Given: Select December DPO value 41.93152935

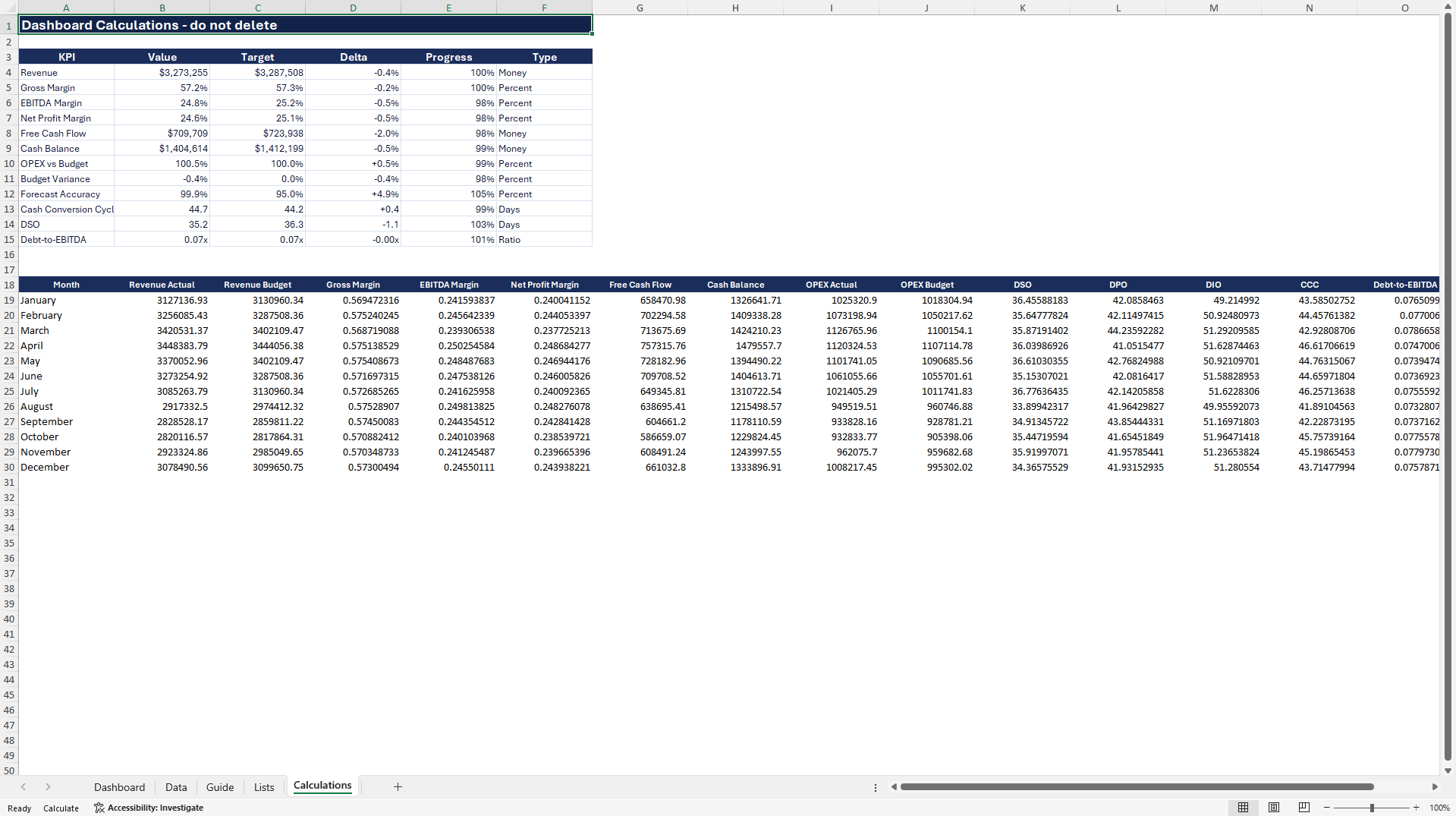Looking at the screenshot, I should pos(1118,467).
